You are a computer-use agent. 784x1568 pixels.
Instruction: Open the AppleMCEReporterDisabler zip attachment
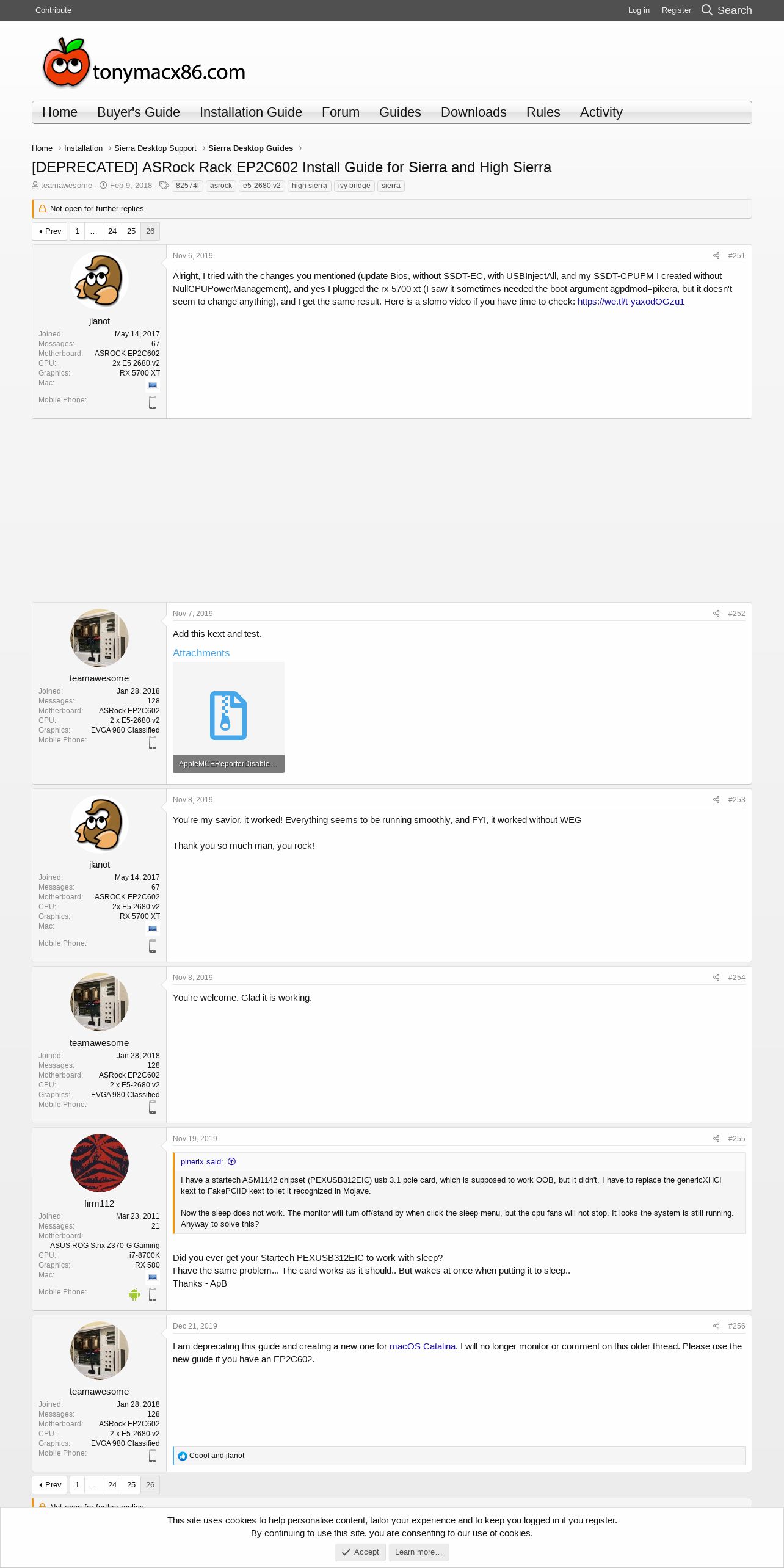coord(228,717)
